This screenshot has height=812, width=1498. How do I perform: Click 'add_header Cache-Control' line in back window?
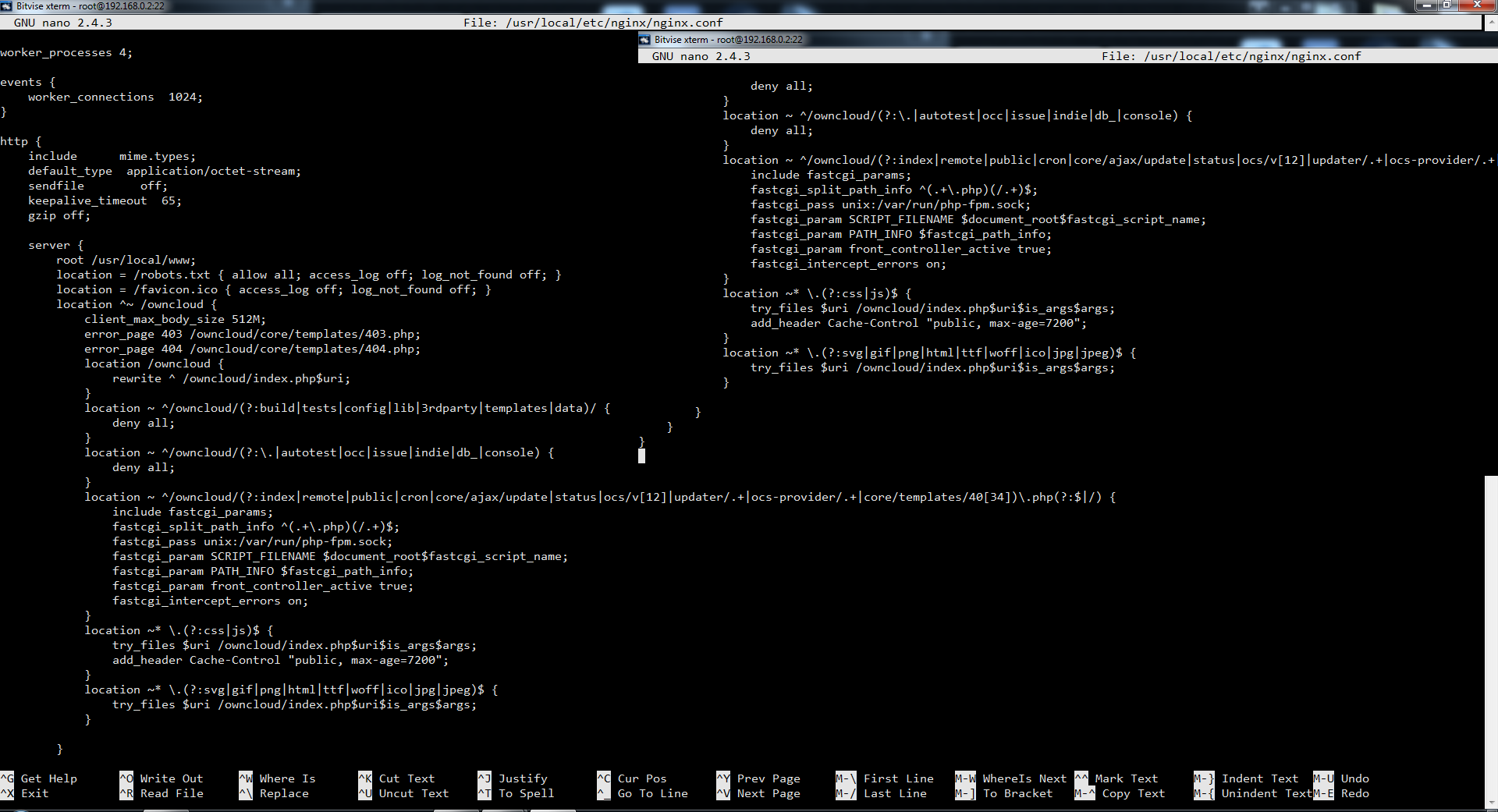[x=281, y=660]
